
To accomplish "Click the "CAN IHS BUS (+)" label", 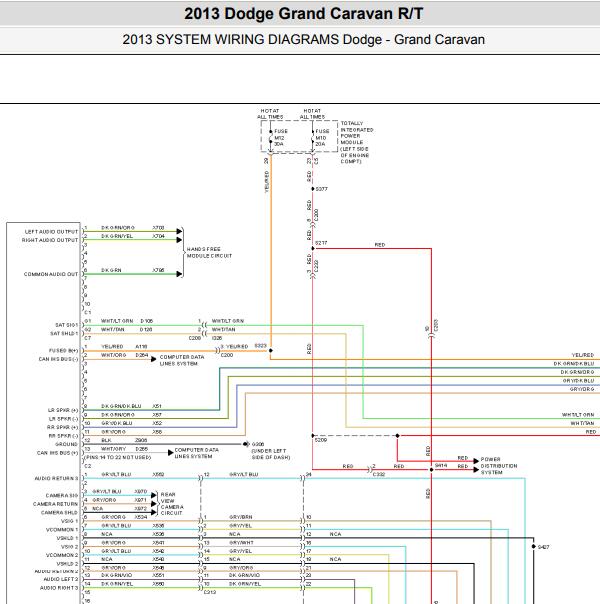I will (57, 453).
